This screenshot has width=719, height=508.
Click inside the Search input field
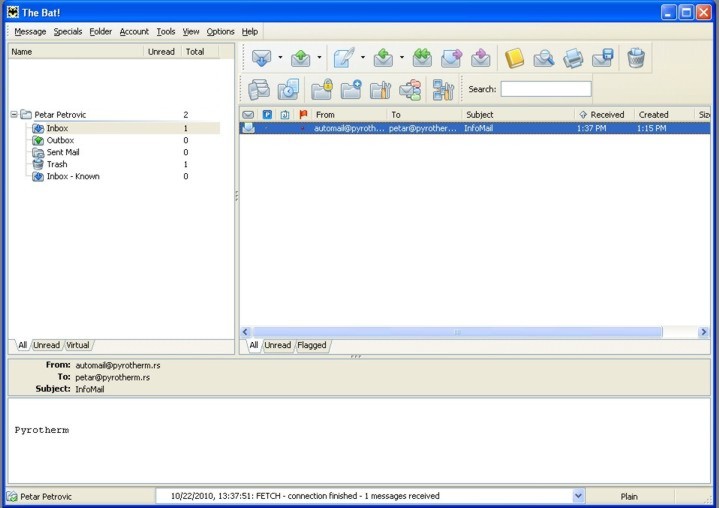[x=546, y=89]
